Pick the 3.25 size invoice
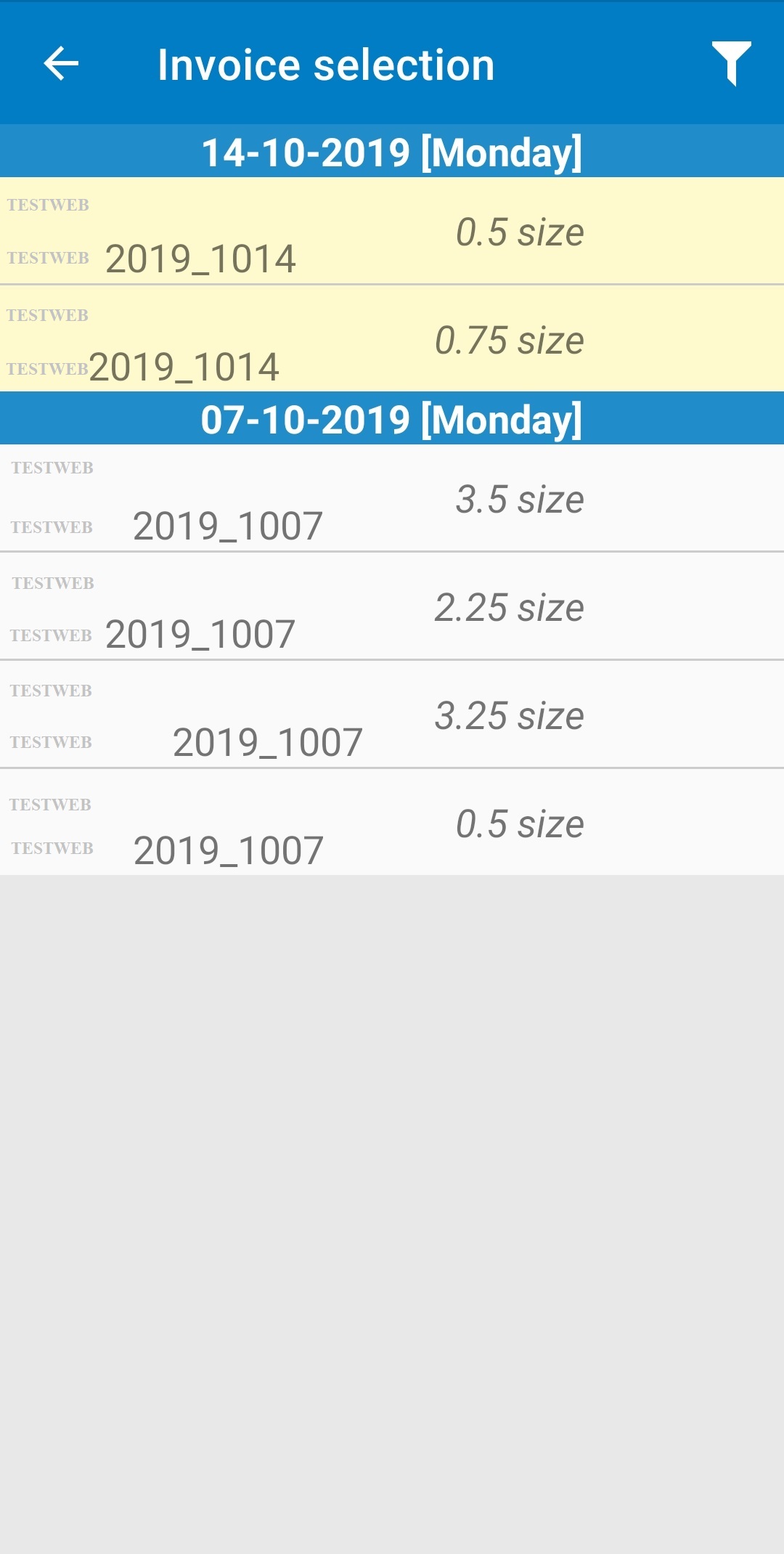 pos(509,715)
